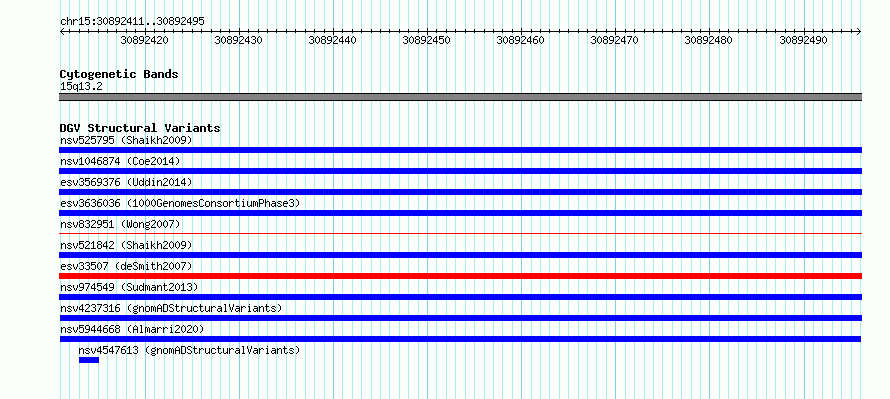Click ruler position 30892440
This screenshot has height=399, width=890.
click(333, 40)
